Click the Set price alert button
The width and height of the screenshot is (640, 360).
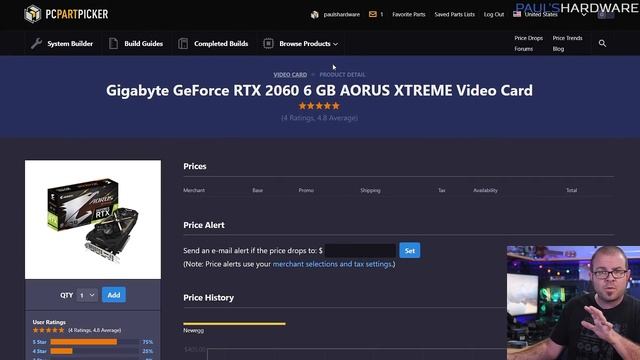click(409, 251)
